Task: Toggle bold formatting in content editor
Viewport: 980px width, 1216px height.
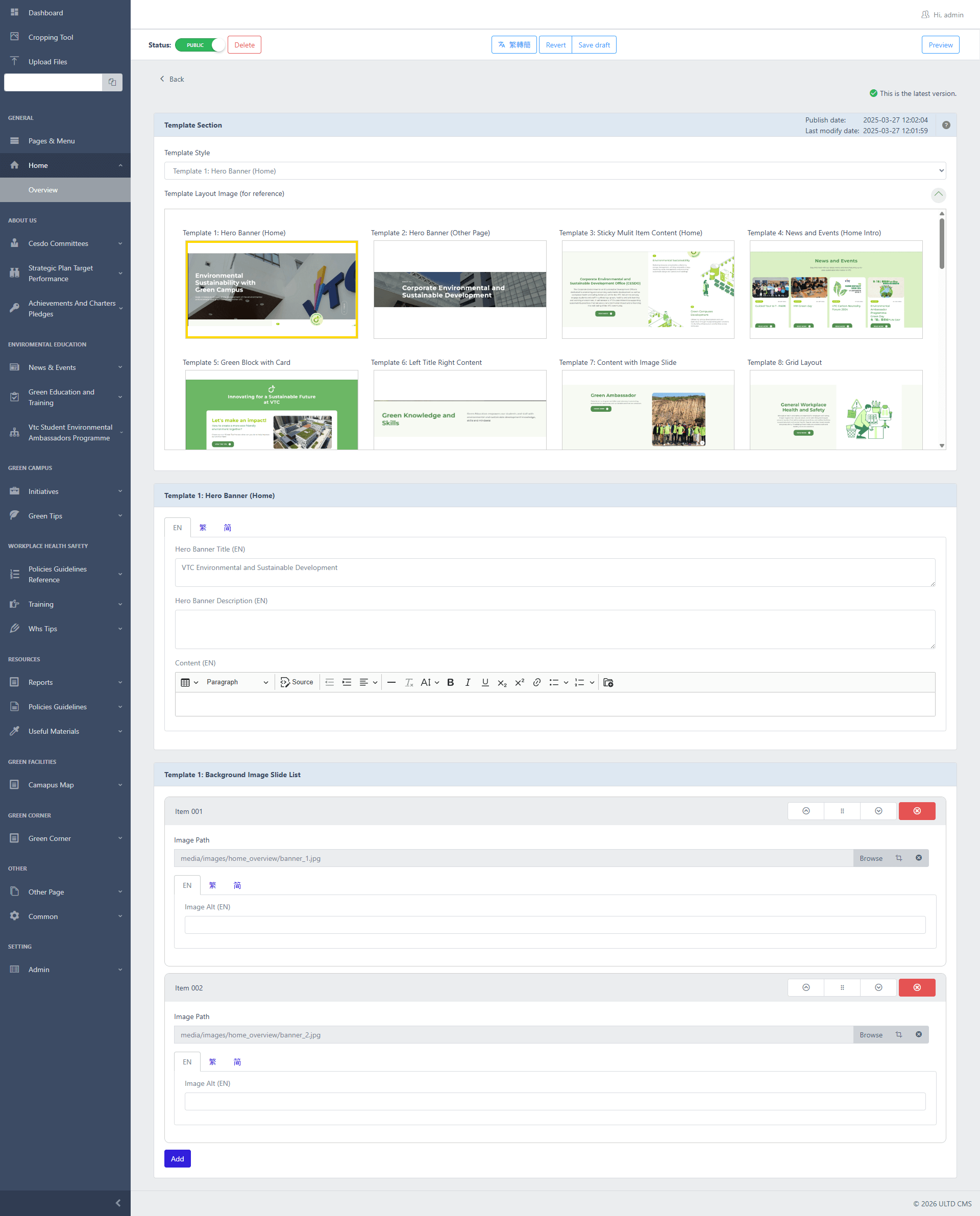Action: coord(450,682)
